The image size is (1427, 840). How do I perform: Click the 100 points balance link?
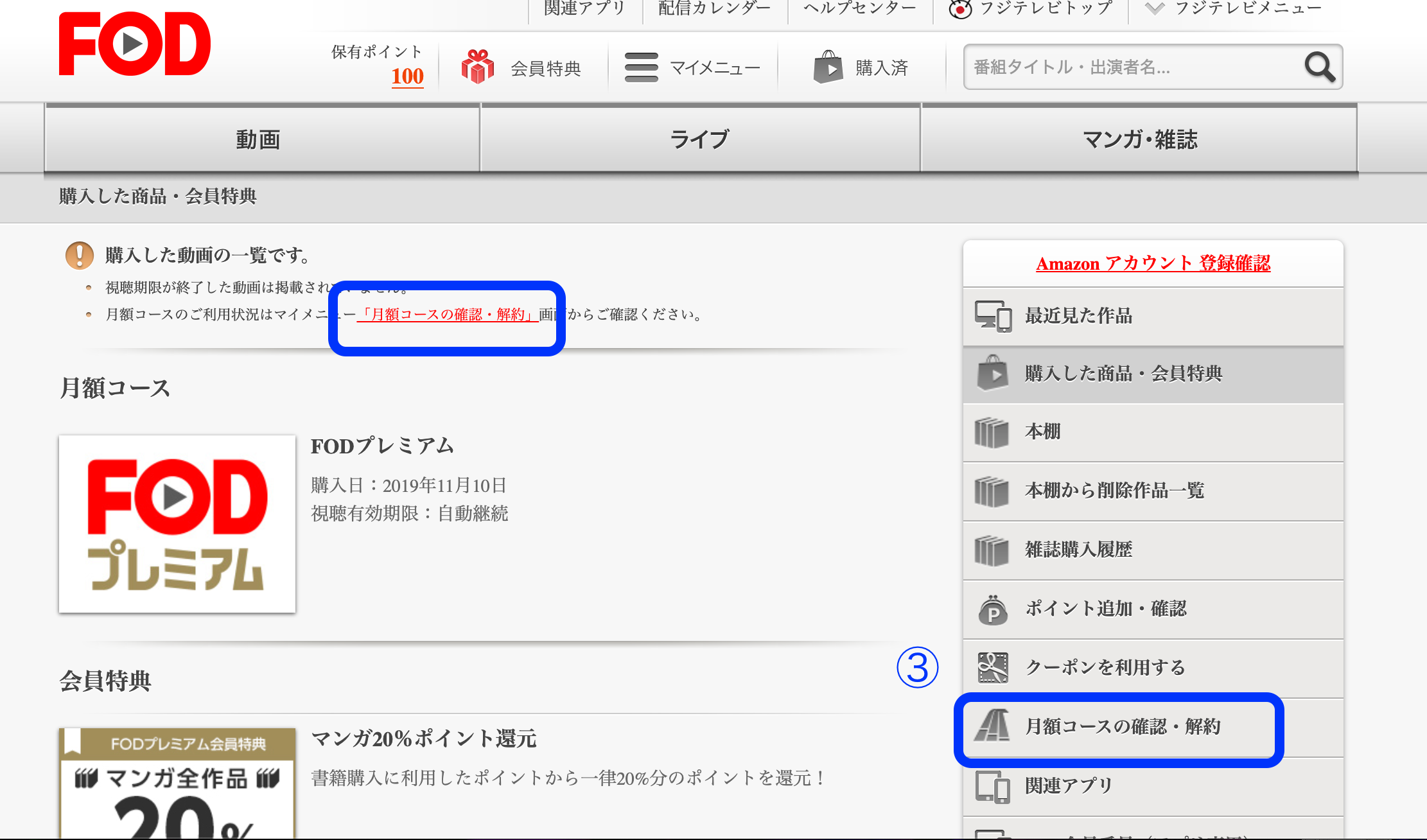point(407,76)
